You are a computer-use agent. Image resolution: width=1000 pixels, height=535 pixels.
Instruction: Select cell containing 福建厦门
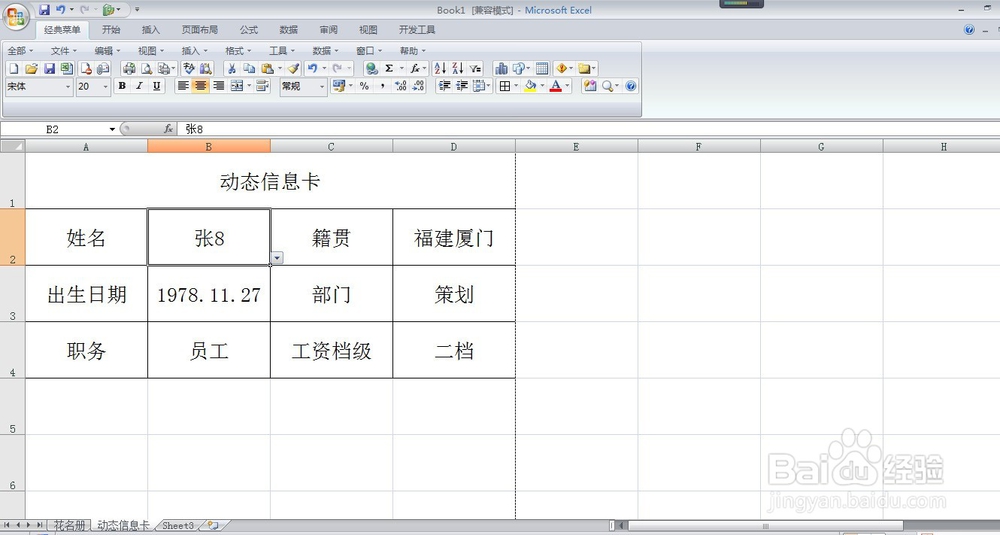point(454,237)
